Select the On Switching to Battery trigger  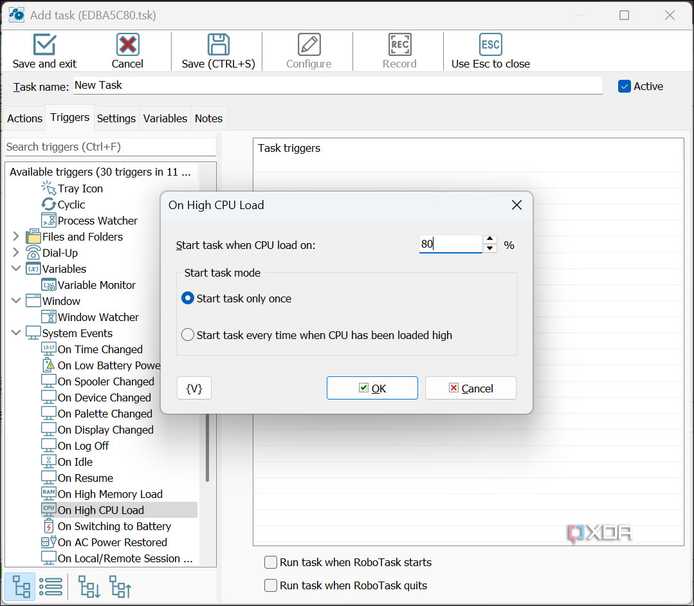pyautogui.click(x=106, y=526)
